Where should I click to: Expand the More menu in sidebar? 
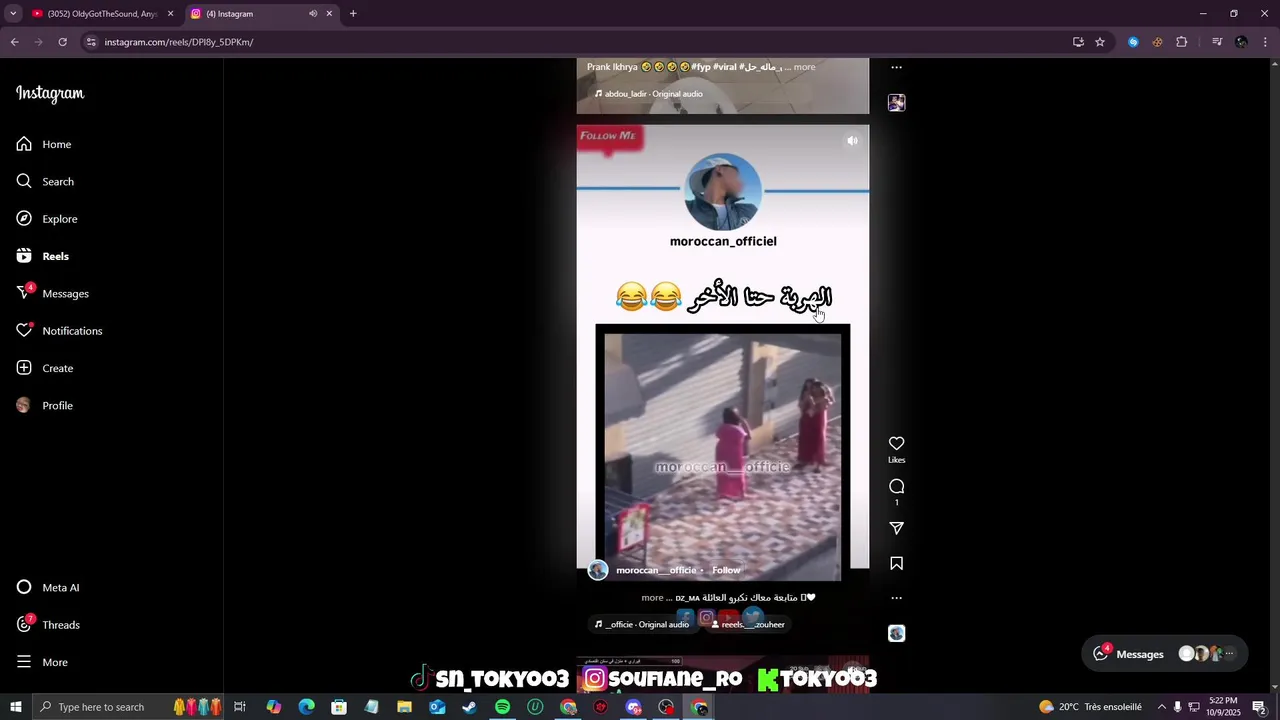(x=42, y=662)
